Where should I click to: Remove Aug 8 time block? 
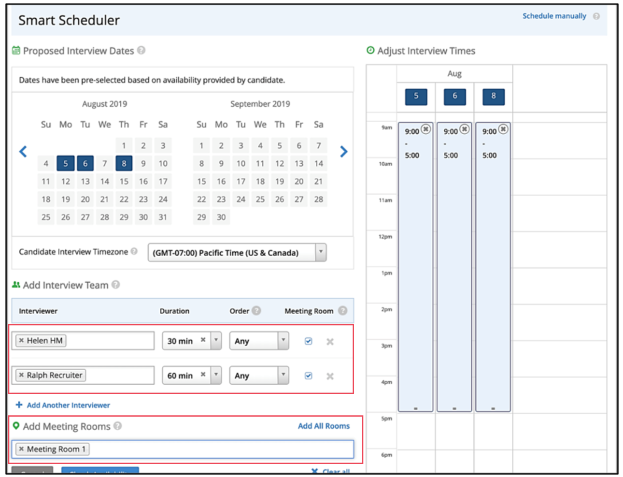coord(503,129)
